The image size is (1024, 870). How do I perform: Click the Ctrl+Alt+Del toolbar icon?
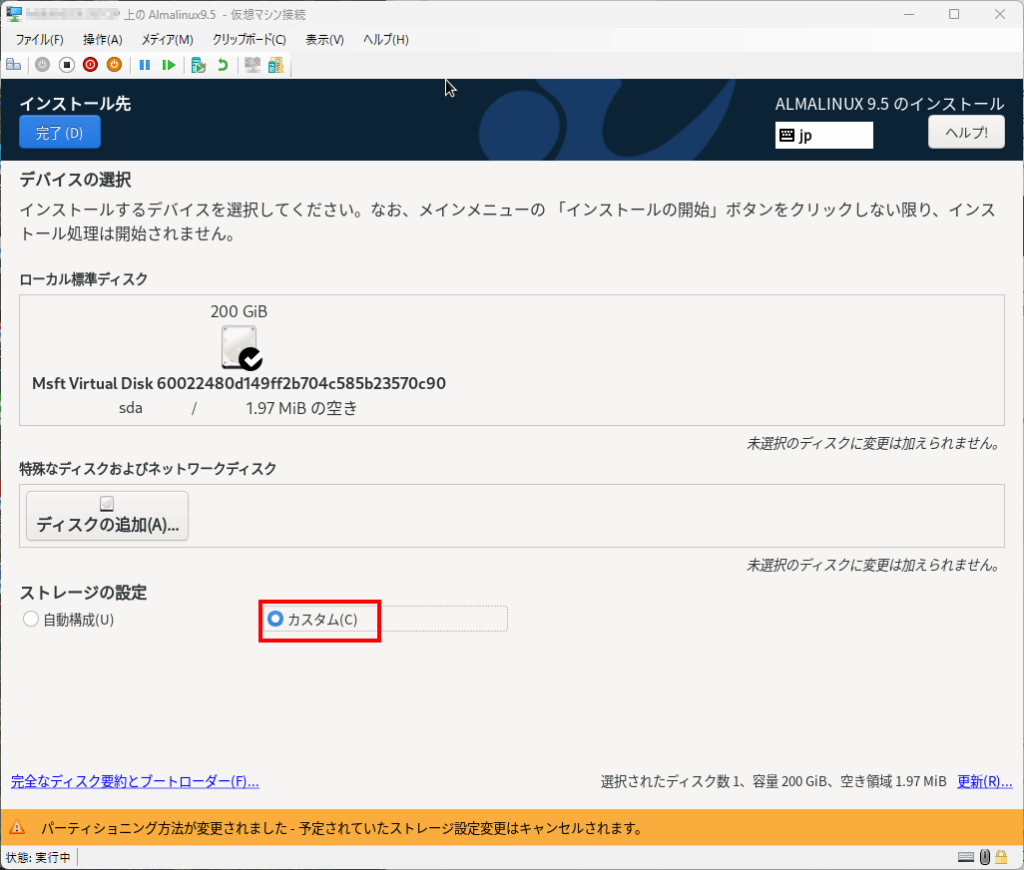14,65
